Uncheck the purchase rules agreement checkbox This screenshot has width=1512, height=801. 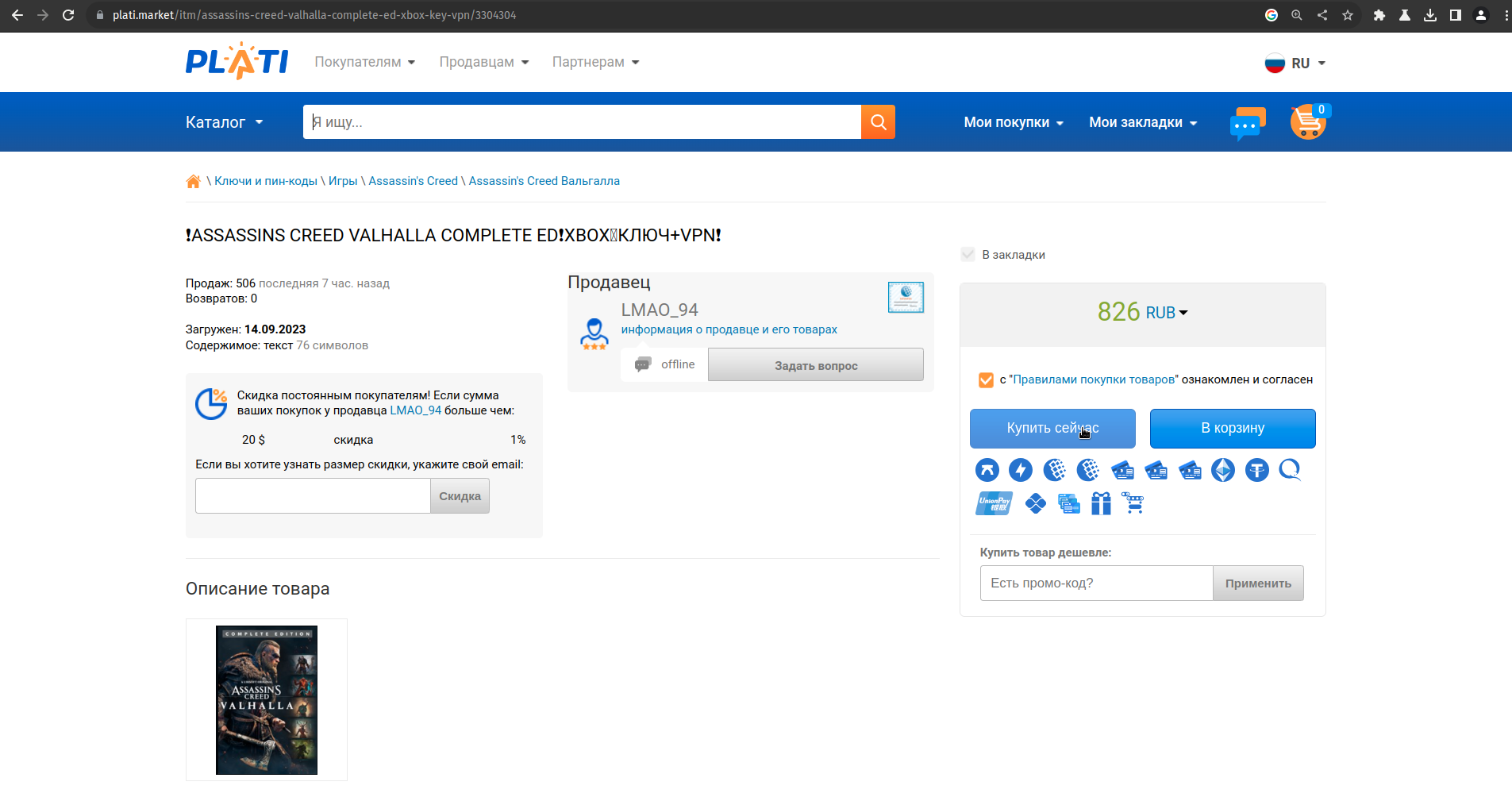click(986, 380)
